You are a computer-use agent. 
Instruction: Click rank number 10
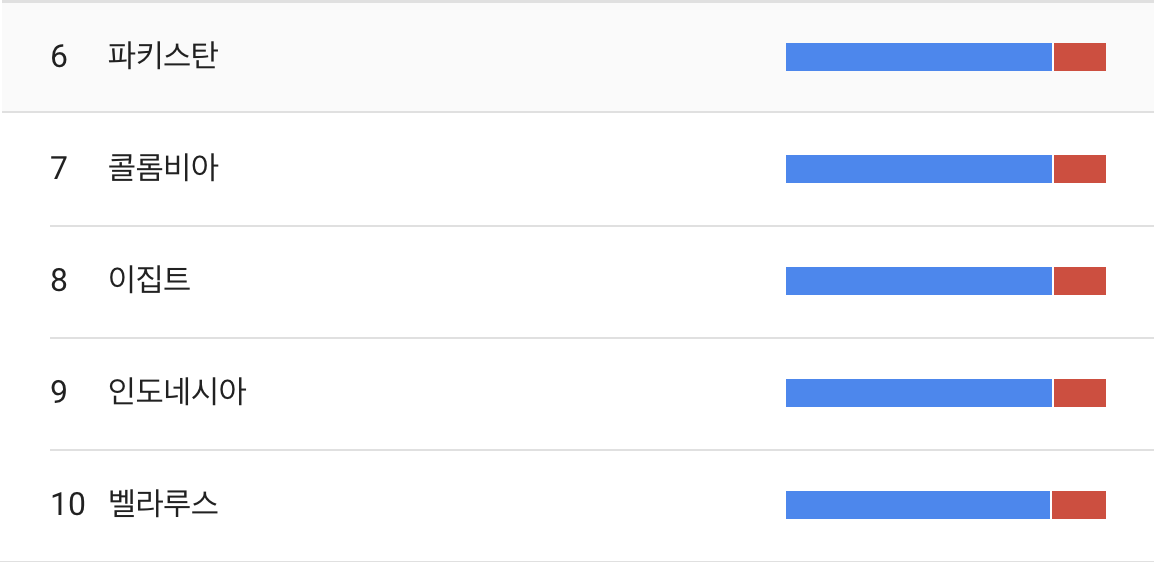(68, 505)
